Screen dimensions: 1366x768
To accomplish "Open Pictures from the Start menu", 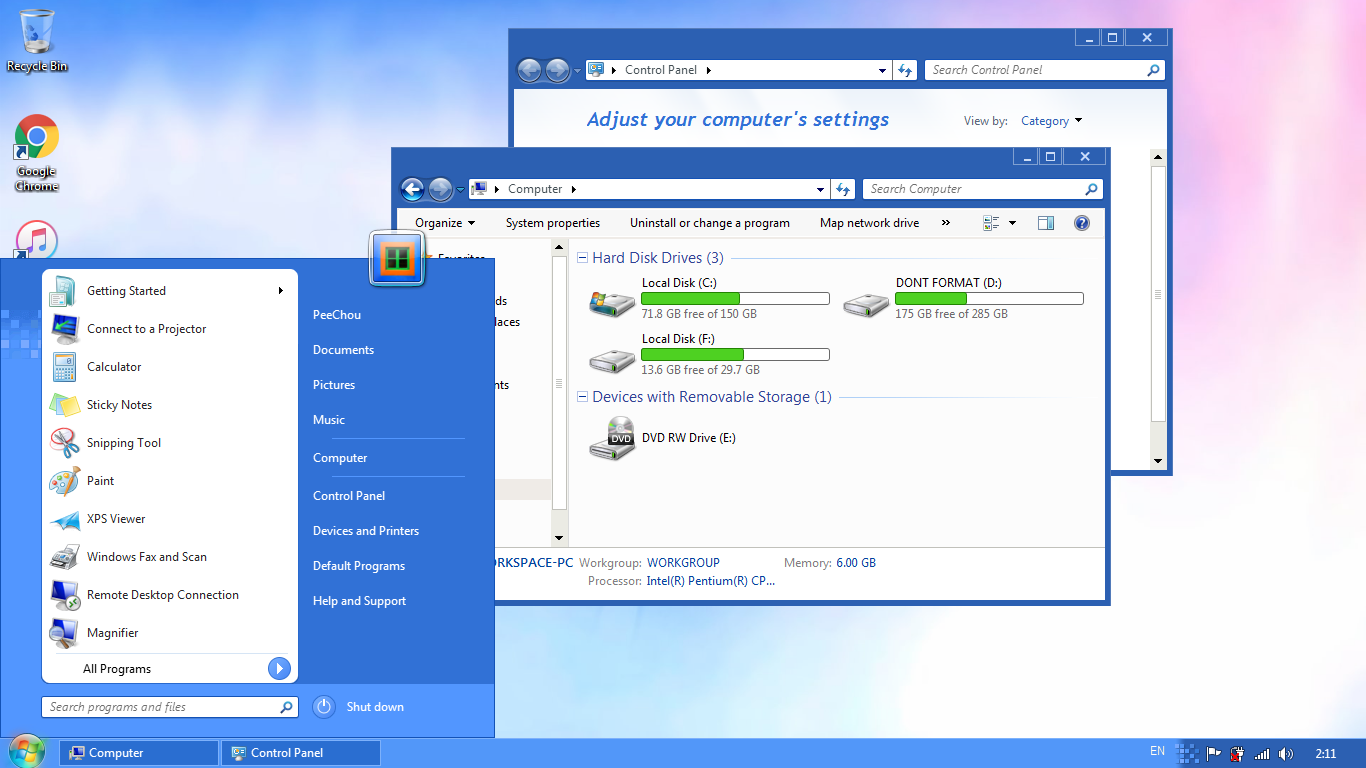I will [334, 385].
